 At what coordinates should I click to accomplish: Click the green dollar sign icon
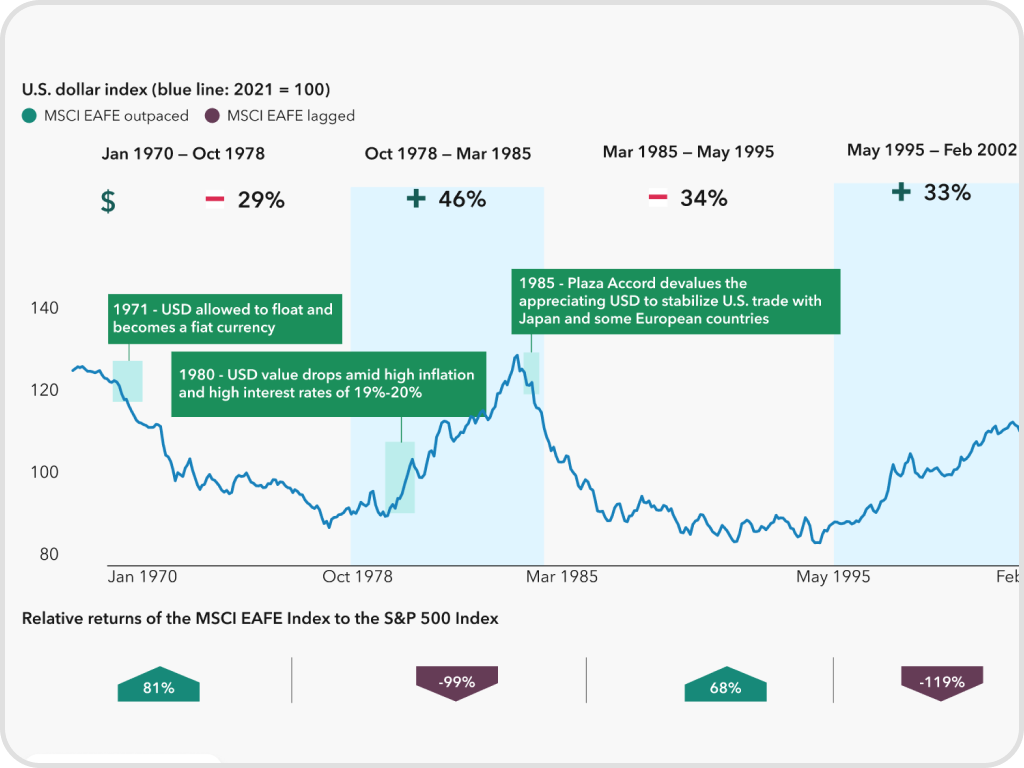[x=108, y=201]
